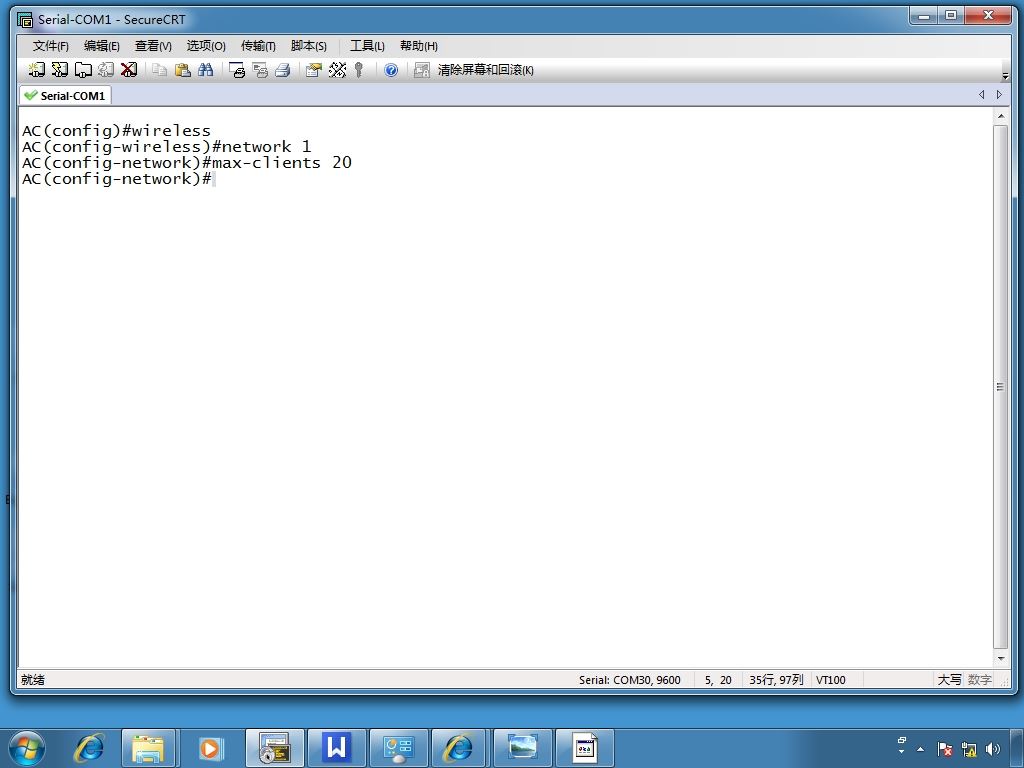Image resolution: width=1024 pixels, height=768 pixels.
Task: Click the Paste clipboard icon
Action: click(x=183, y=70)
